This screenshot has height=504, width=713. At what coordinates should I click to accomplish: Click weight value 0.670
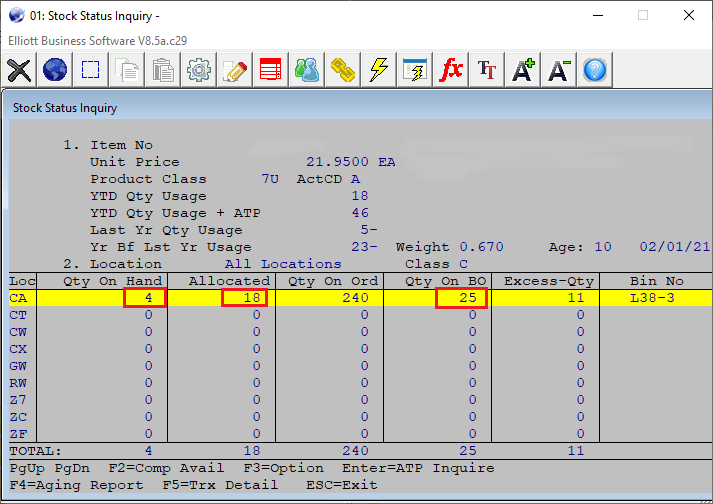481,247
